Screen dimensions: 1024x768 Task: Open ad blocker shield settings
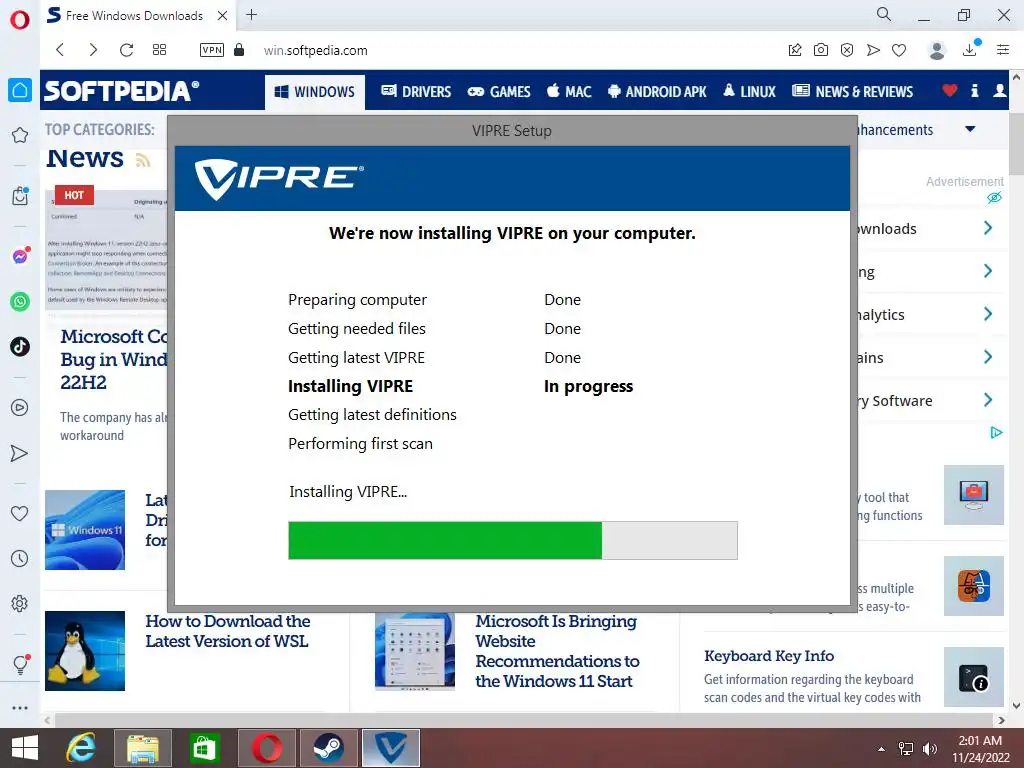[x=847, y=50]
